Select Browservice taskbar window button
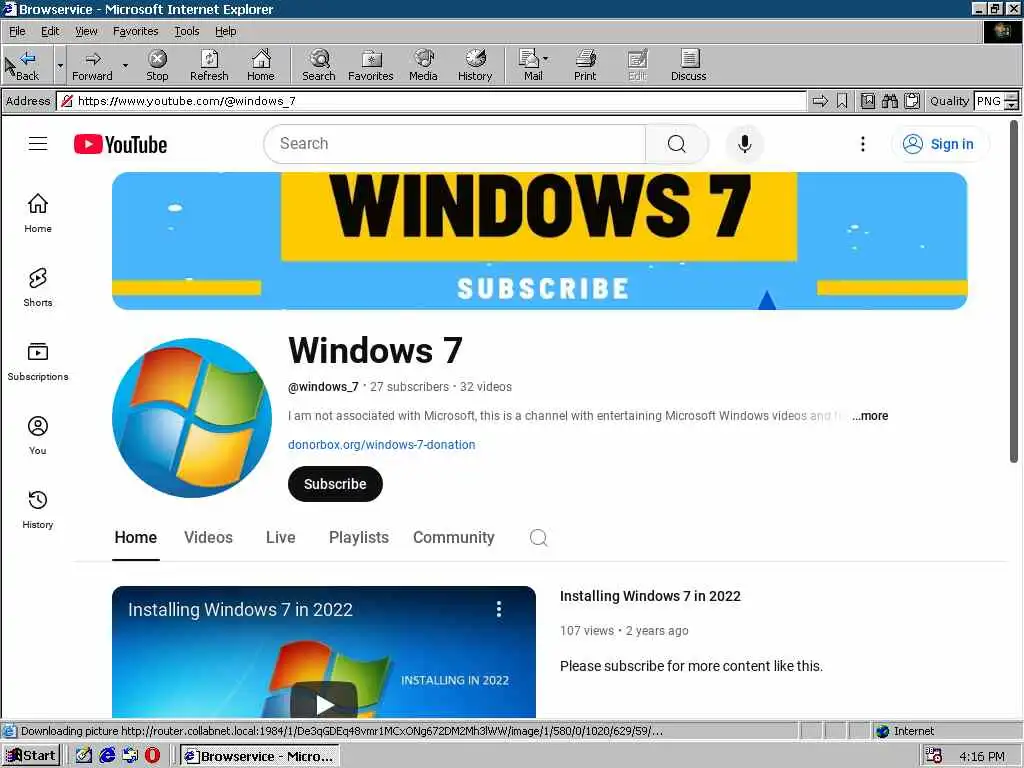Screen dimensions: 1024x768 click(x=260, y=756)
